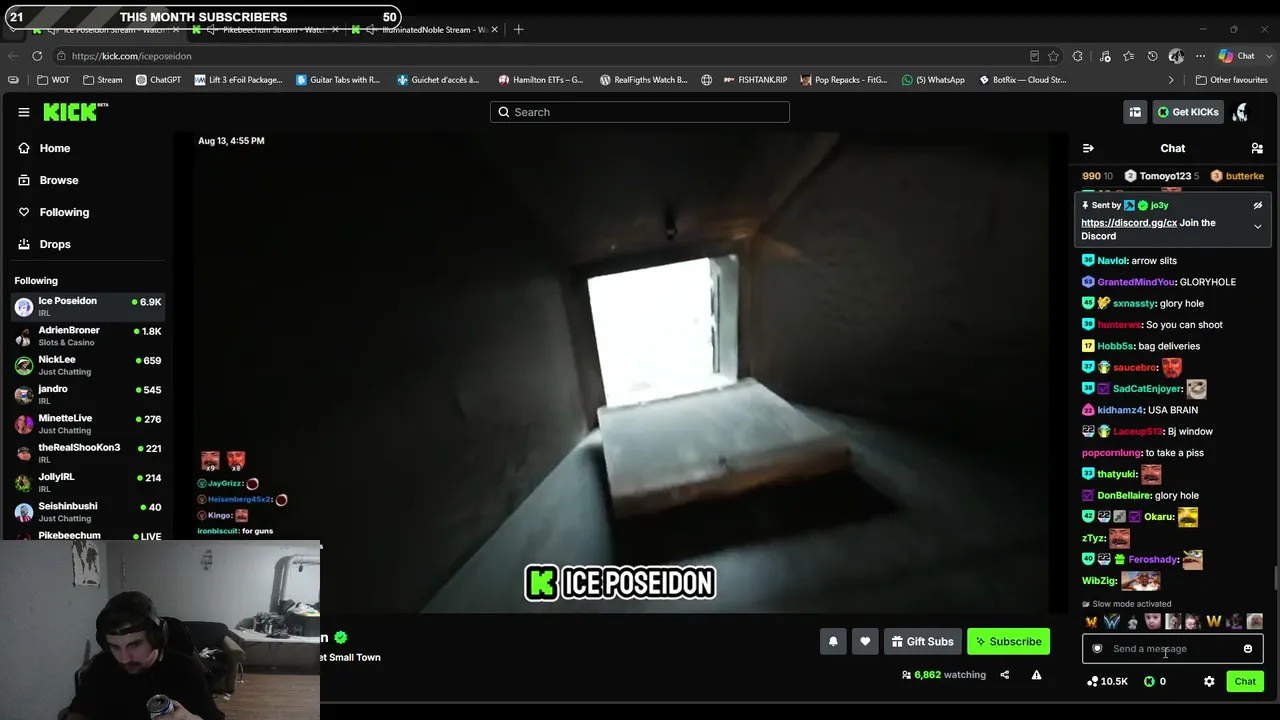The image size is (1280, 720).
Task: Open Other favourites folder
Action: click(x=1231, y=80)
